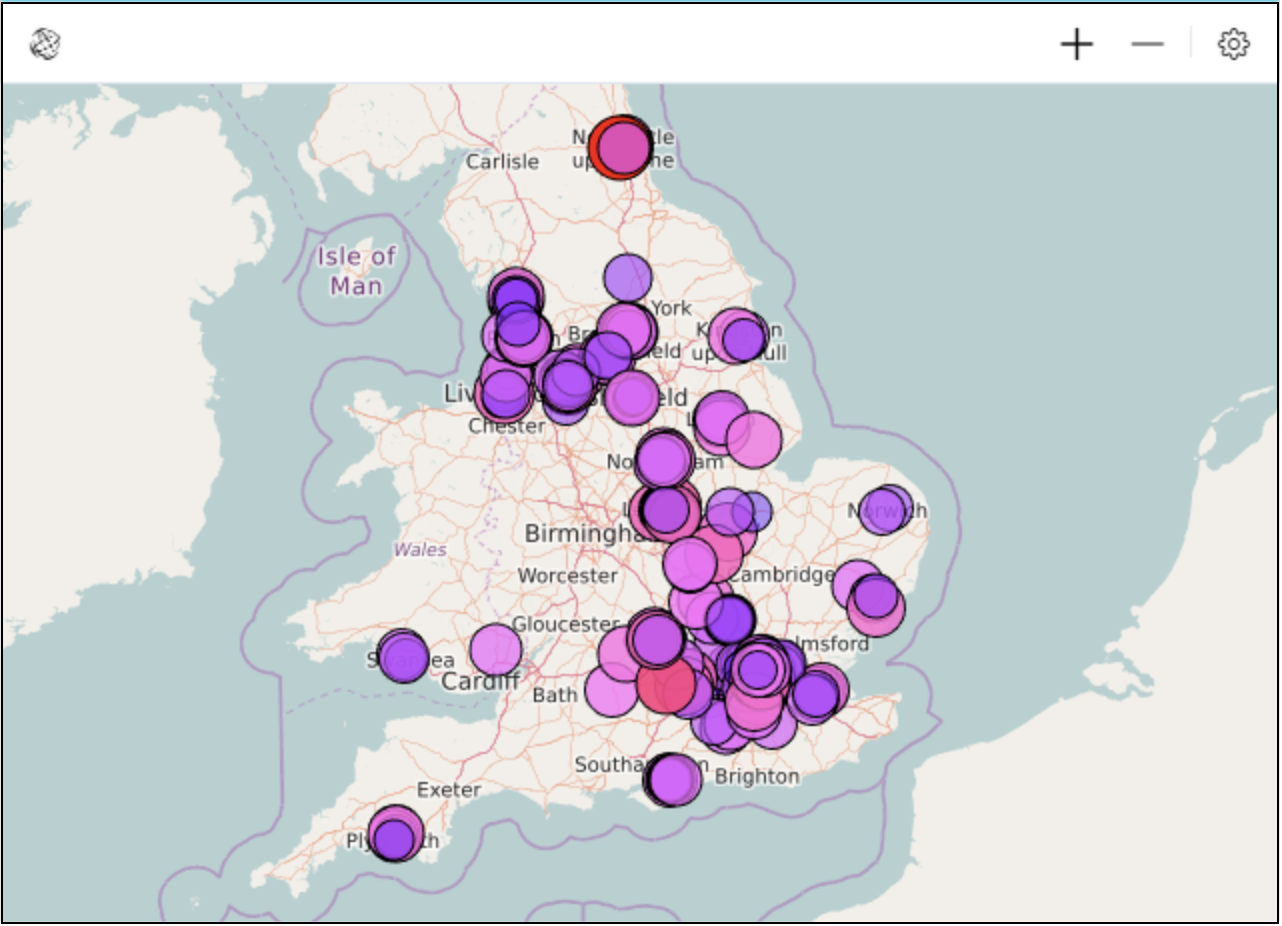Image resolution: width=1282 pixels, height=926 pixels.
Task: Zoom in with the plus icon
Action: pyautogui.click(x=1076, y=44)
